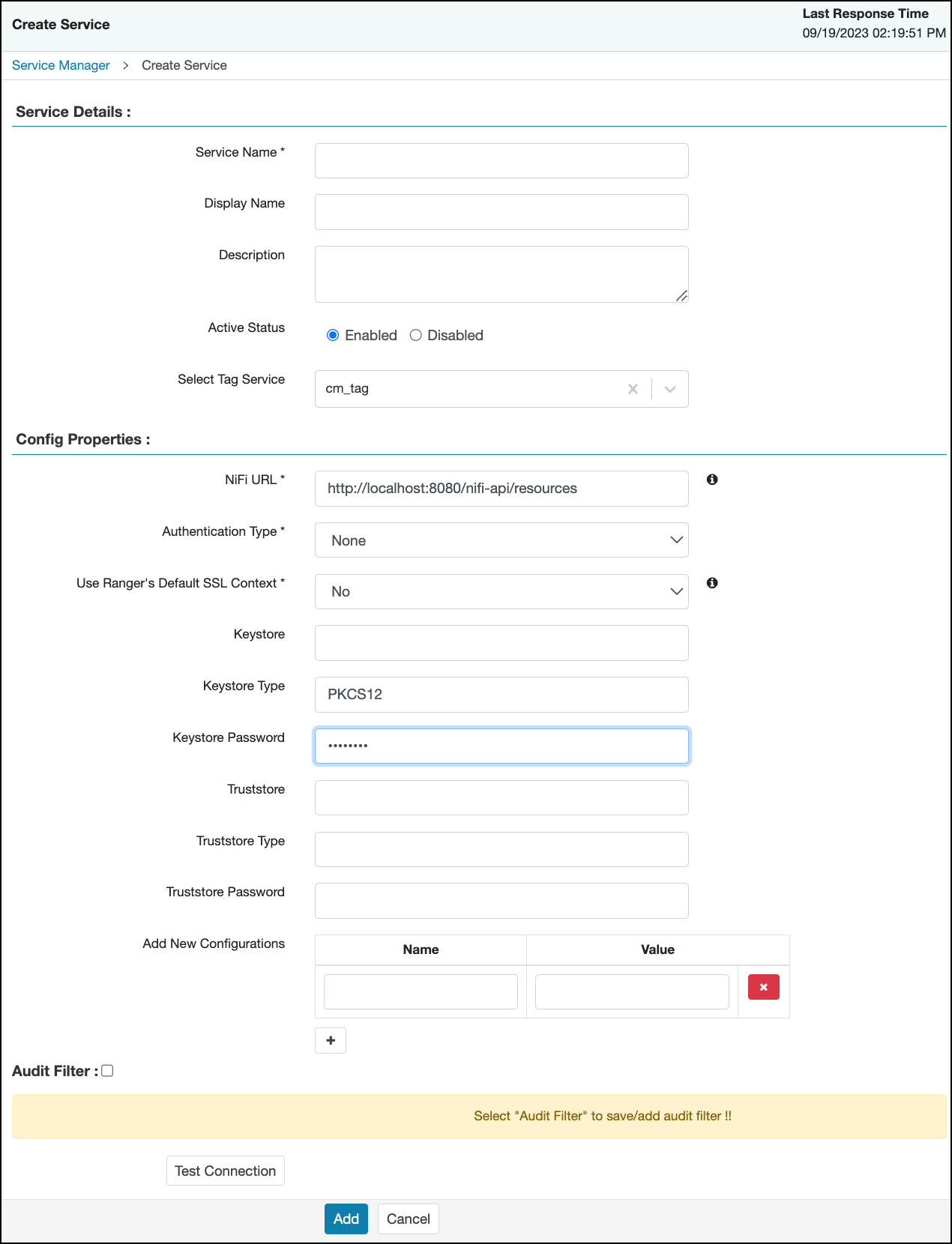Enable the Audit Filter checkbox
Screen dimensions: 952x1244
pos(107,1071)
